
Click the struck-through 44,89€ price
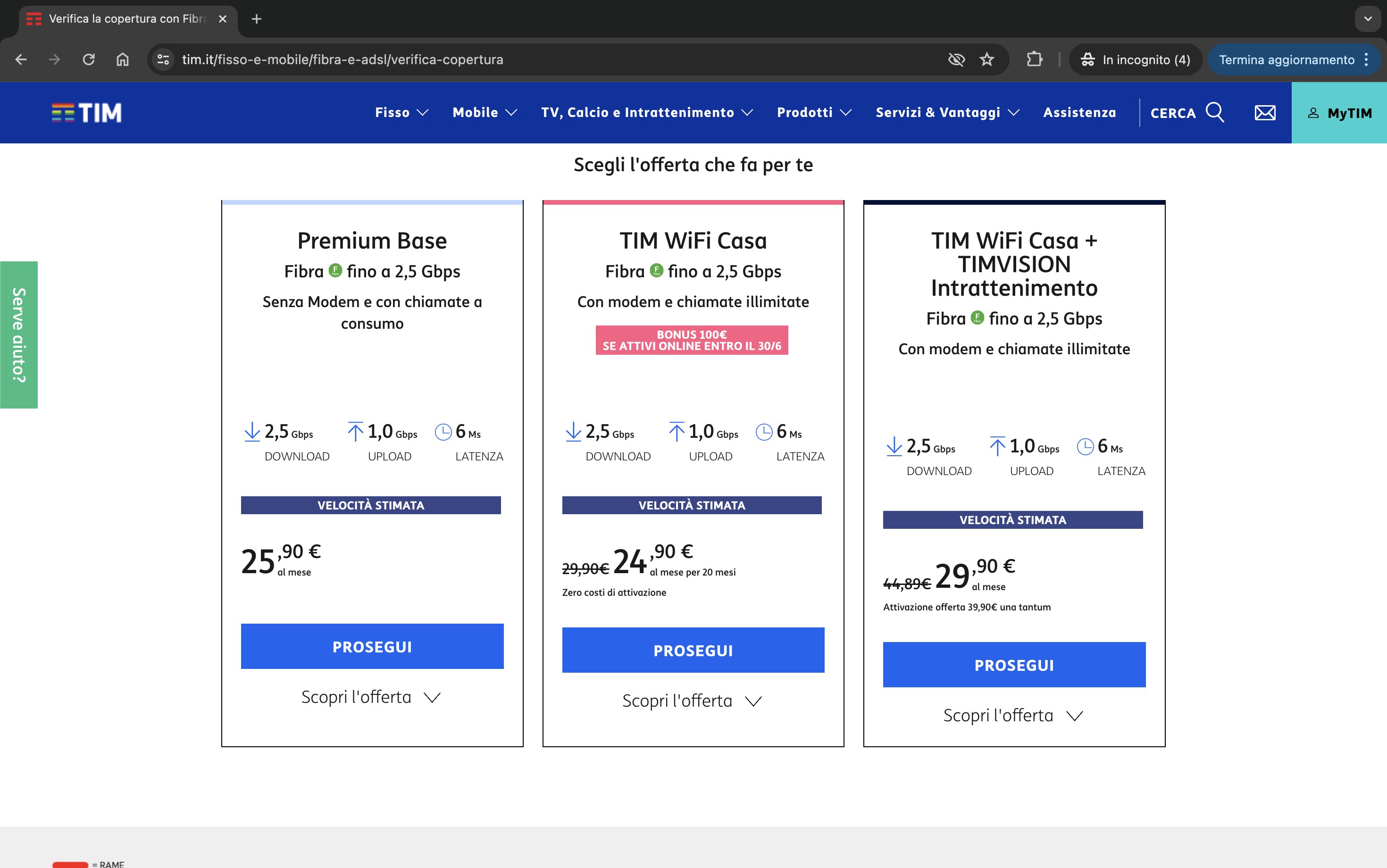(906, 583)
